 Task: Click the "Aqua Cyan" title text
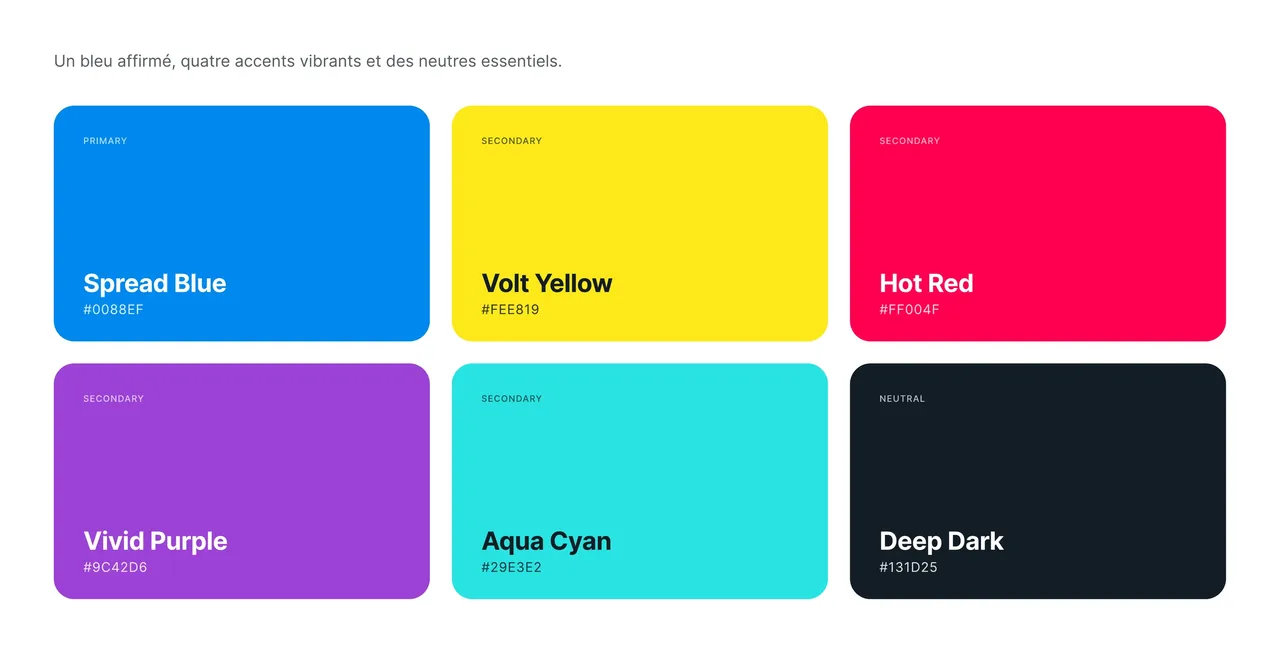[x=547, y=542]
